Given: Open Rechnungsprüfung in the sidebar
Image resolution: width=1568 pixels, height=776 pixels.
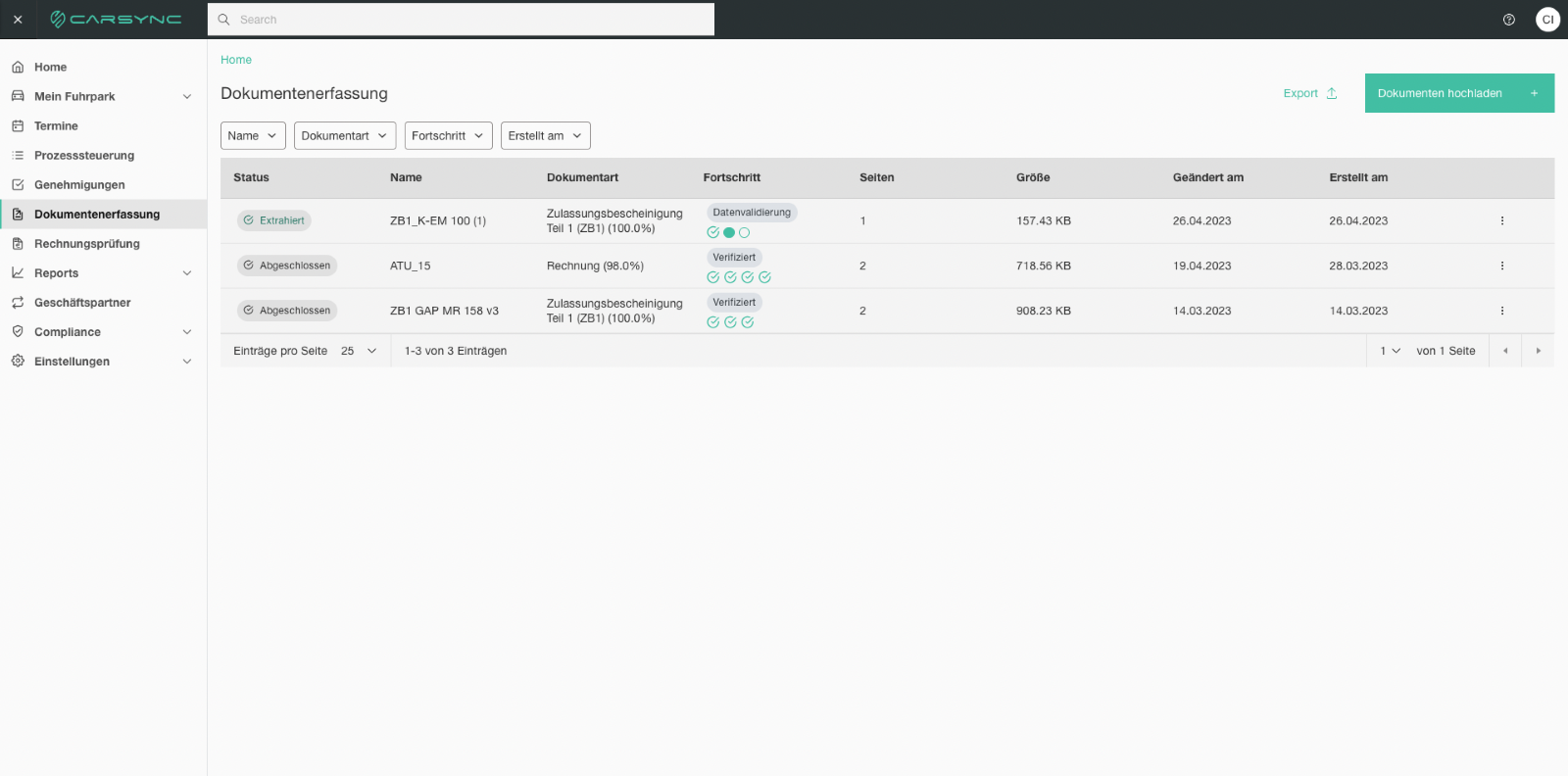Looking at the screenshot, I should 103,244.
